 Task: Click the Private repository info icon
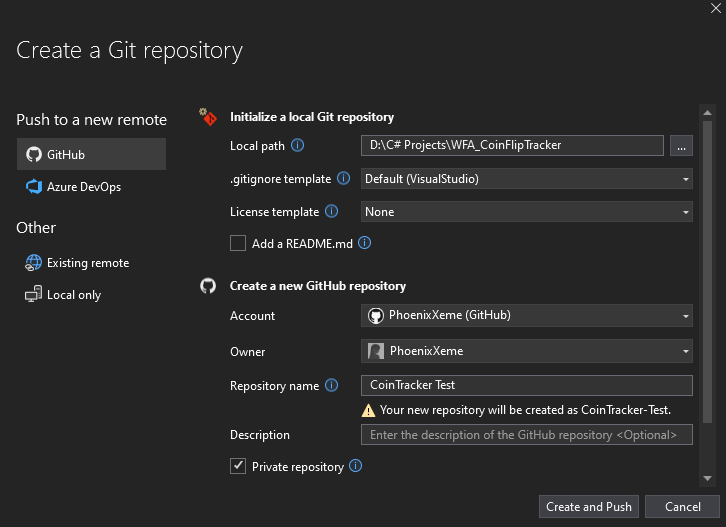pyautogui.click(x=356, y=466)
